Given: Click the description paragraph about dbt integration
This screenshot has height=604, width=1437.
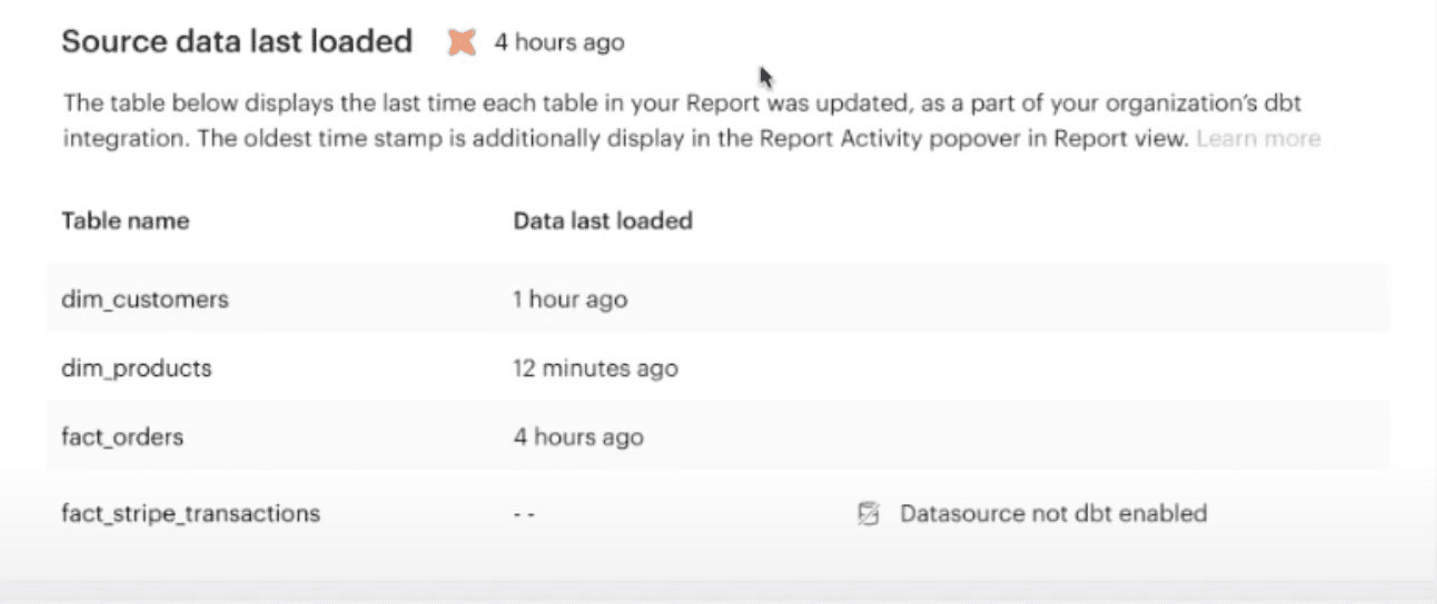Looking at the screenshot, I should coord(680,120).
